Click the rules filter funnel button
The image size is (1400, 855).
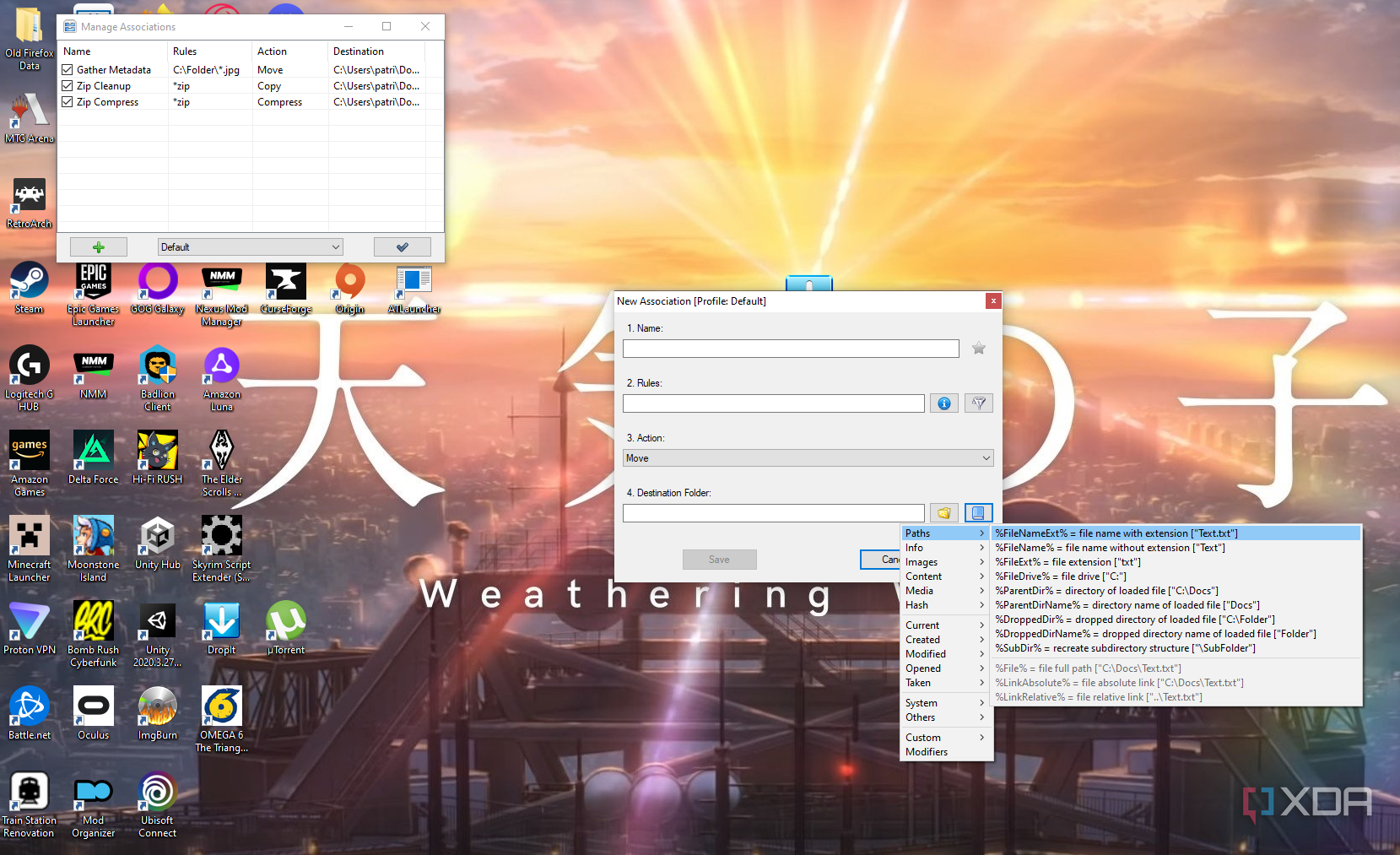[979, 403]
